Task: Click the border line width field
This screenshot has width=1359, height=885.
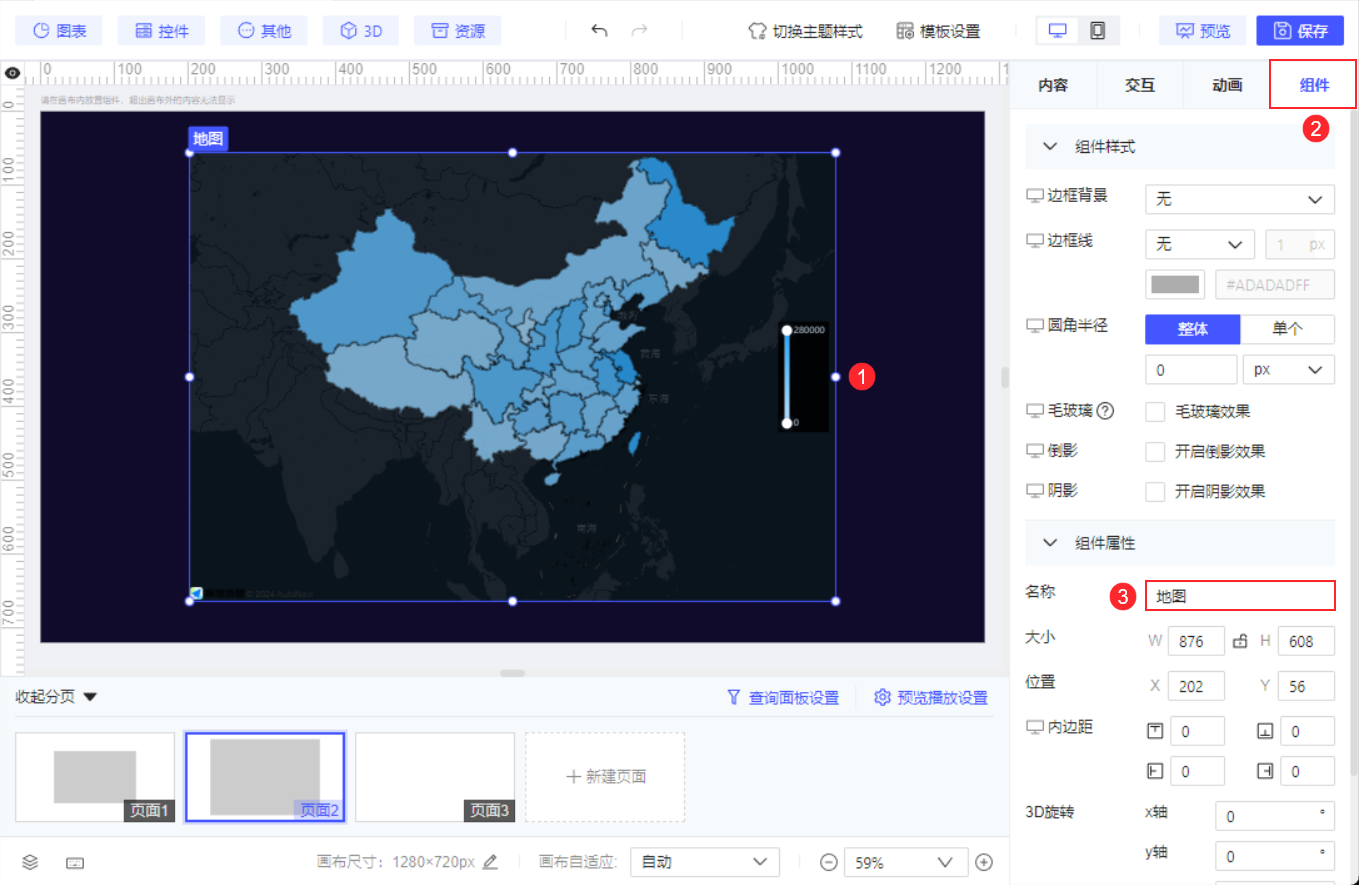Action: pos(1300,244)
